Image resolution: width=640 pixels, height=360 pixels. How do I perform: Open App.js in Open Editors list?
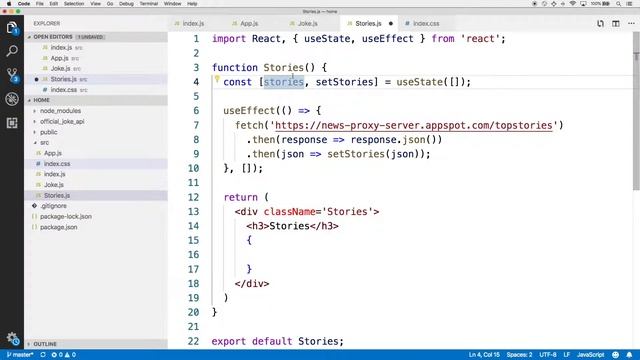point(96,58)
